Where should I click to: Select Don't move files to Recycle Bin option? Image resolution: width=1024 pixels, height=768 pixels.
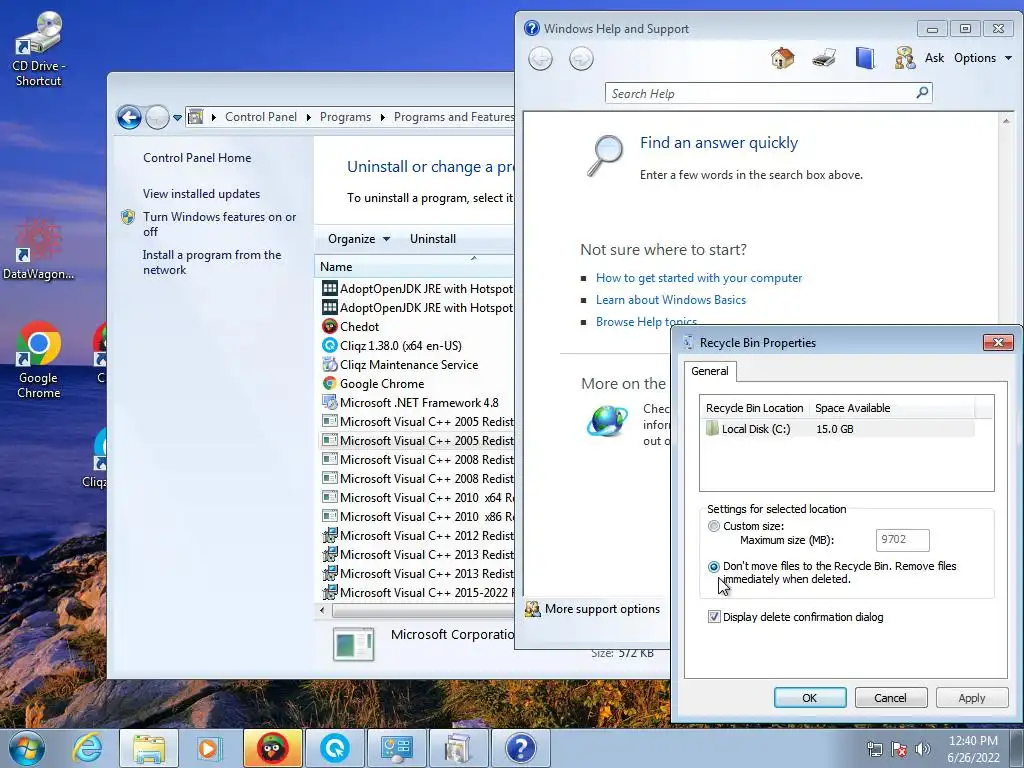coord(714,566)
